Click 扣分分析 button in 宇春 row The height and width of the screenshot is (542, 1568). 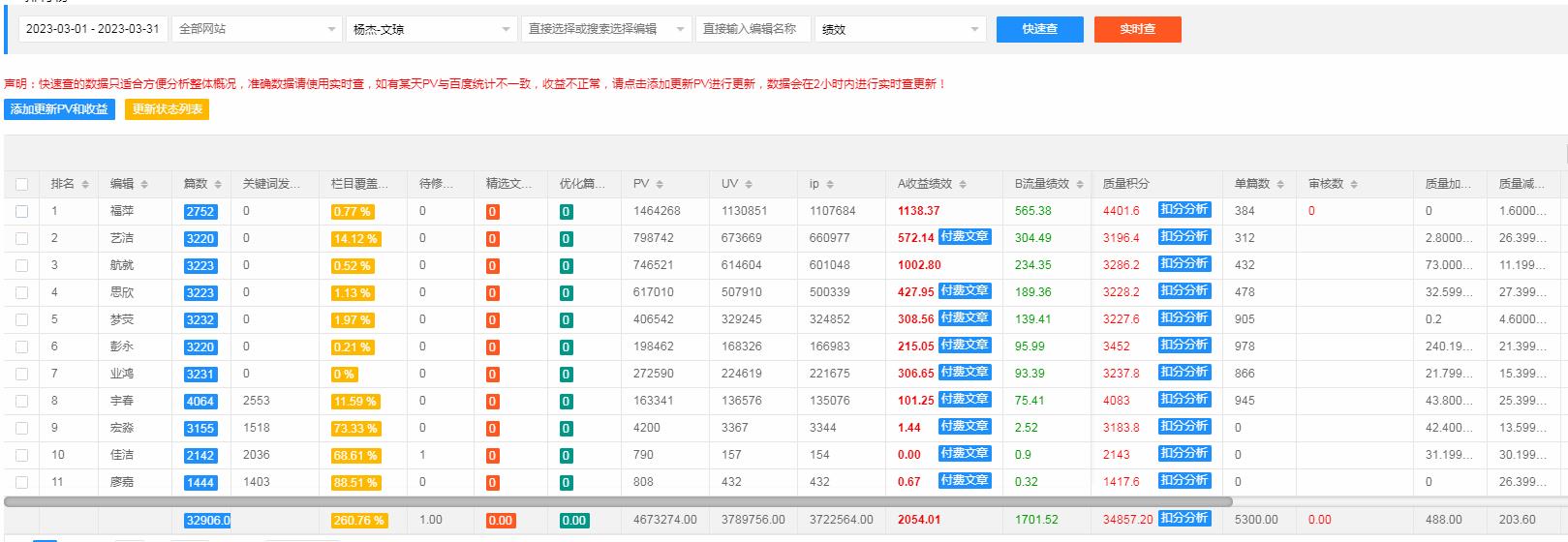click(x=1184, y=399)
